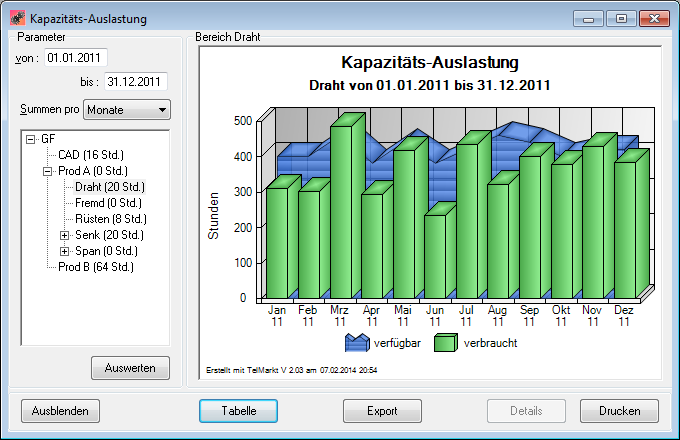Expand the Senk tree node
The width and height of the screenshot is (680, 440).
pyautogui.click(x=65, y=234)
